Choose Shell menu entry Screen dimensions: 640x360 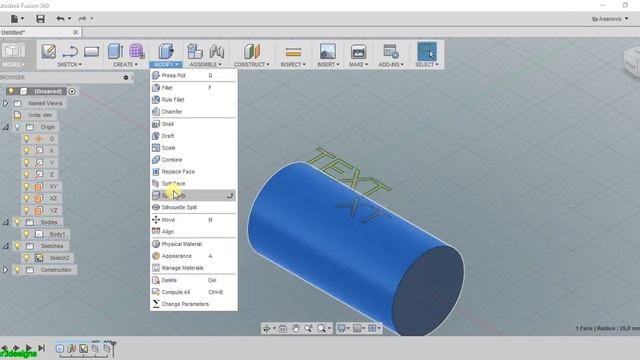point(193,124)
